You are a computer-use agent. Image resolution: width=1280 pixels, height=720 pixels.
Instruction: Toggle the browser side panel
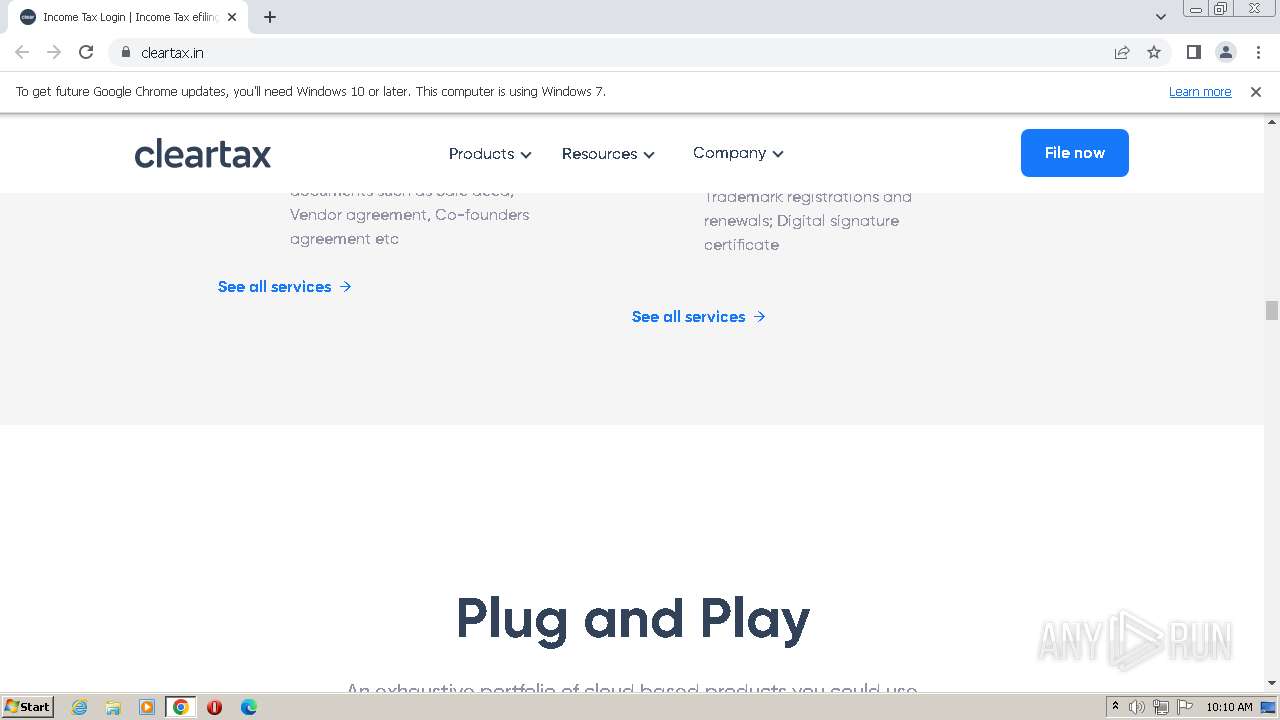pos(1193,52)
